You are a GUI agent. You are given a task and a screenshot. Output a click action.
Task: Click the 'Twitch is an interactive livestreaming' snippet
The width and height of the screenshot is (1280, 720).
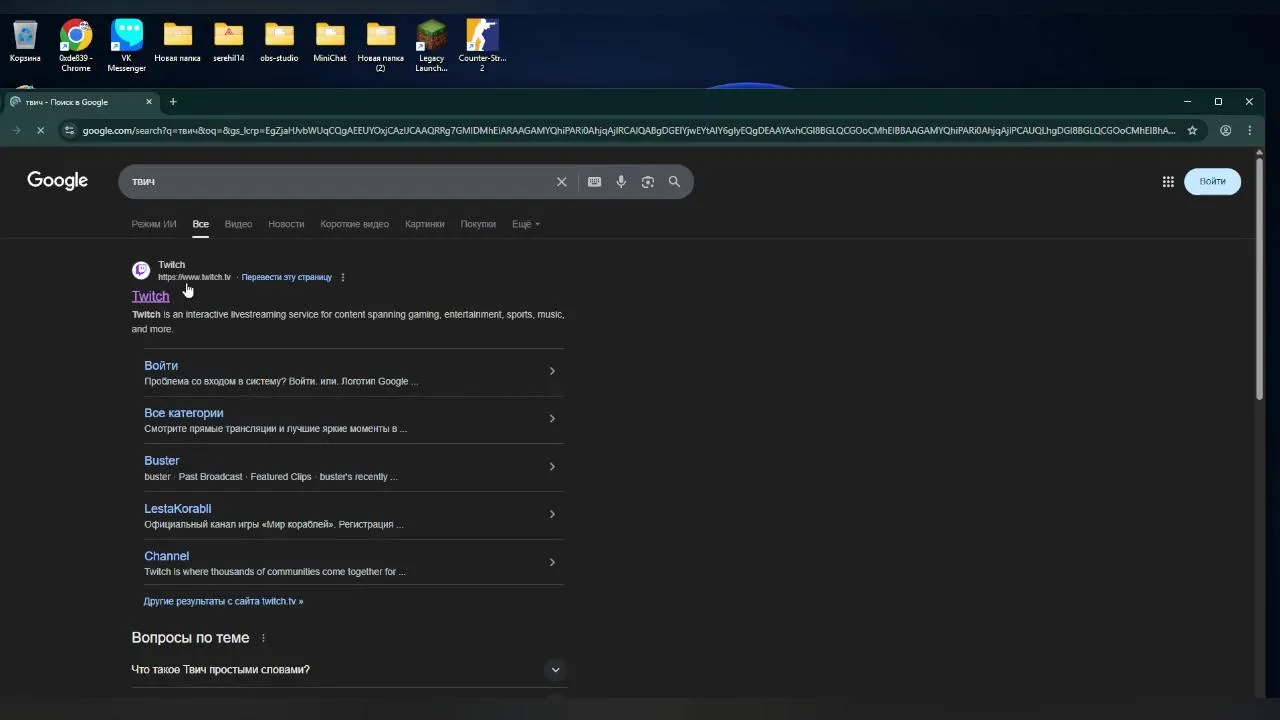[x=348, y=322]
